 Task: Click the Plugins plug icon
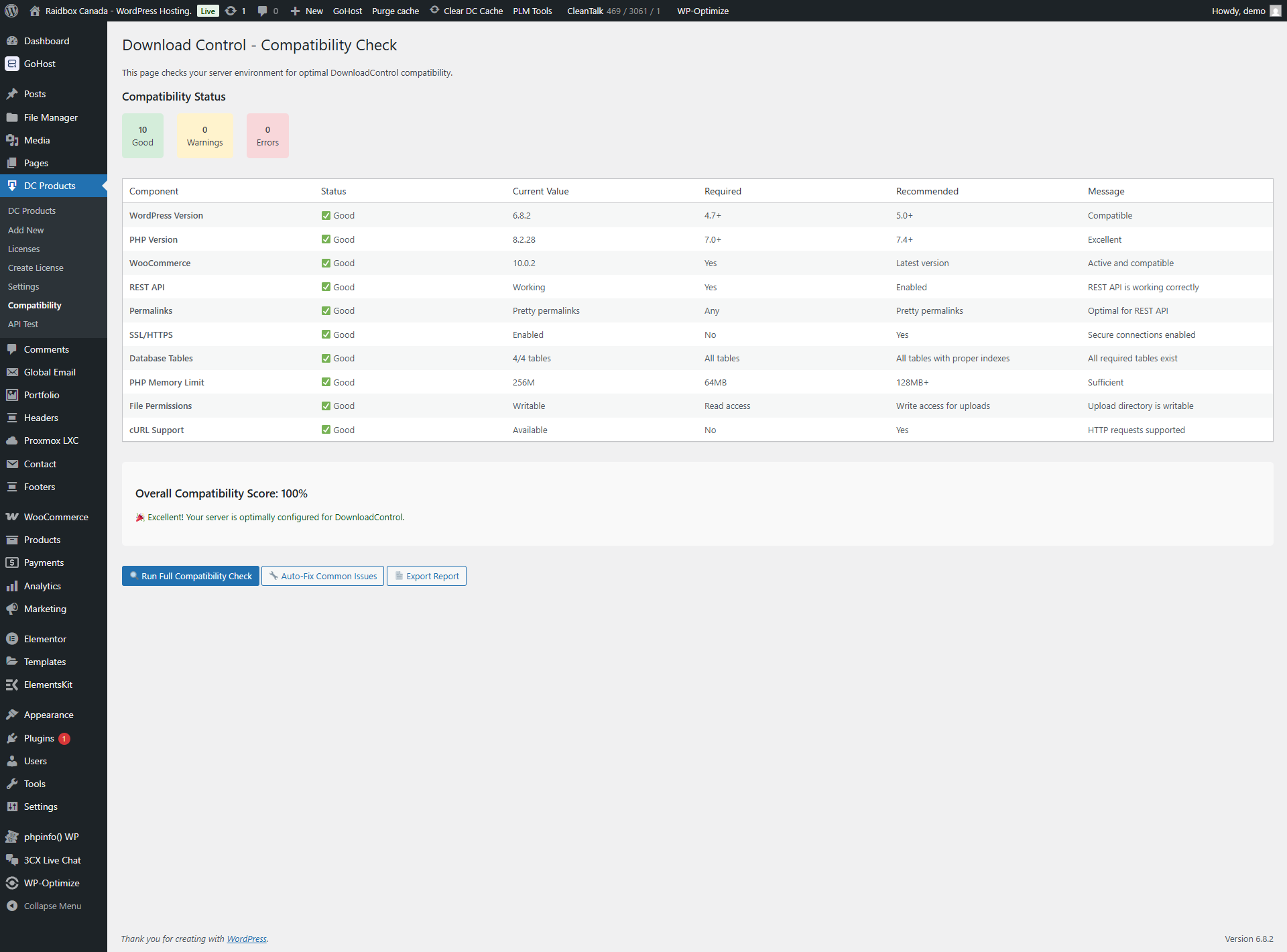point(12,738)
